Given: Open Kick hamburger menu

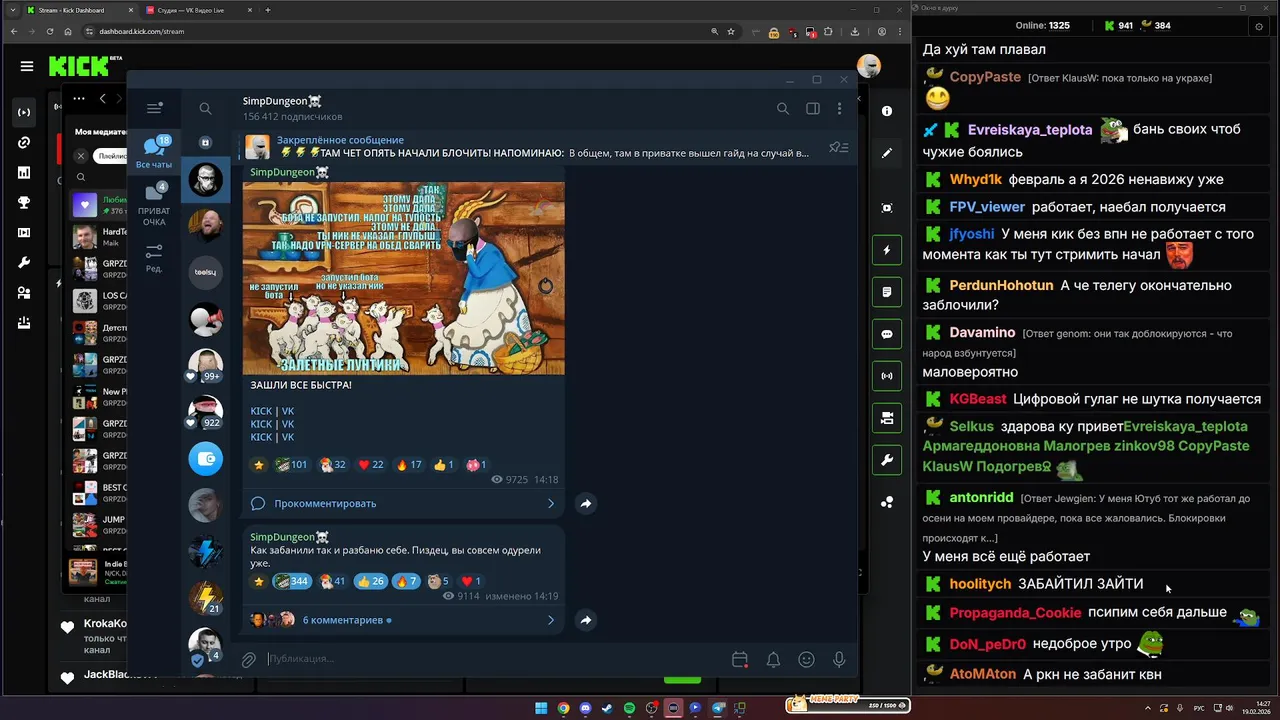Looking at the screenshot, I should pyautogui.click(x=27, y=66).
